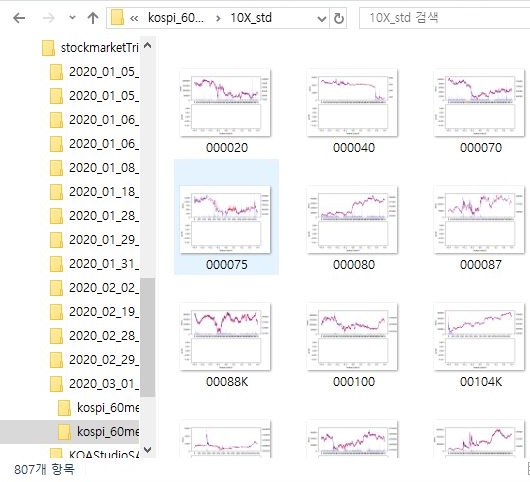The height and width of the screenshot is (482, 530).
Task: Click folder icon of highlighted kospi_60me row
Action: click(65, 432)
